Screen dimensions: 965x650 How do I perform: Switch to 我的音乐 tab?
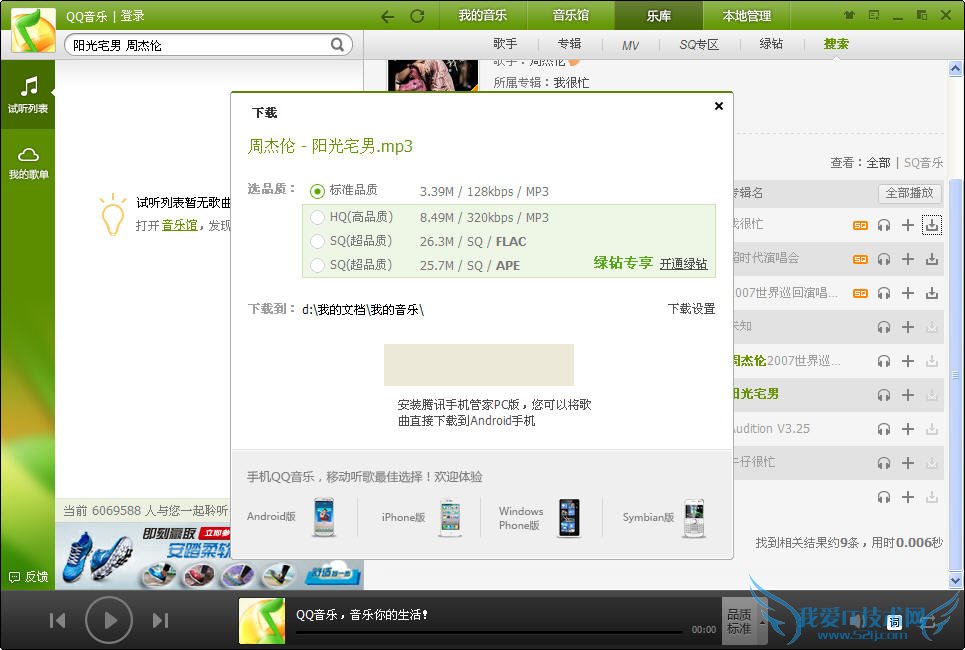[x=482, y=15]
